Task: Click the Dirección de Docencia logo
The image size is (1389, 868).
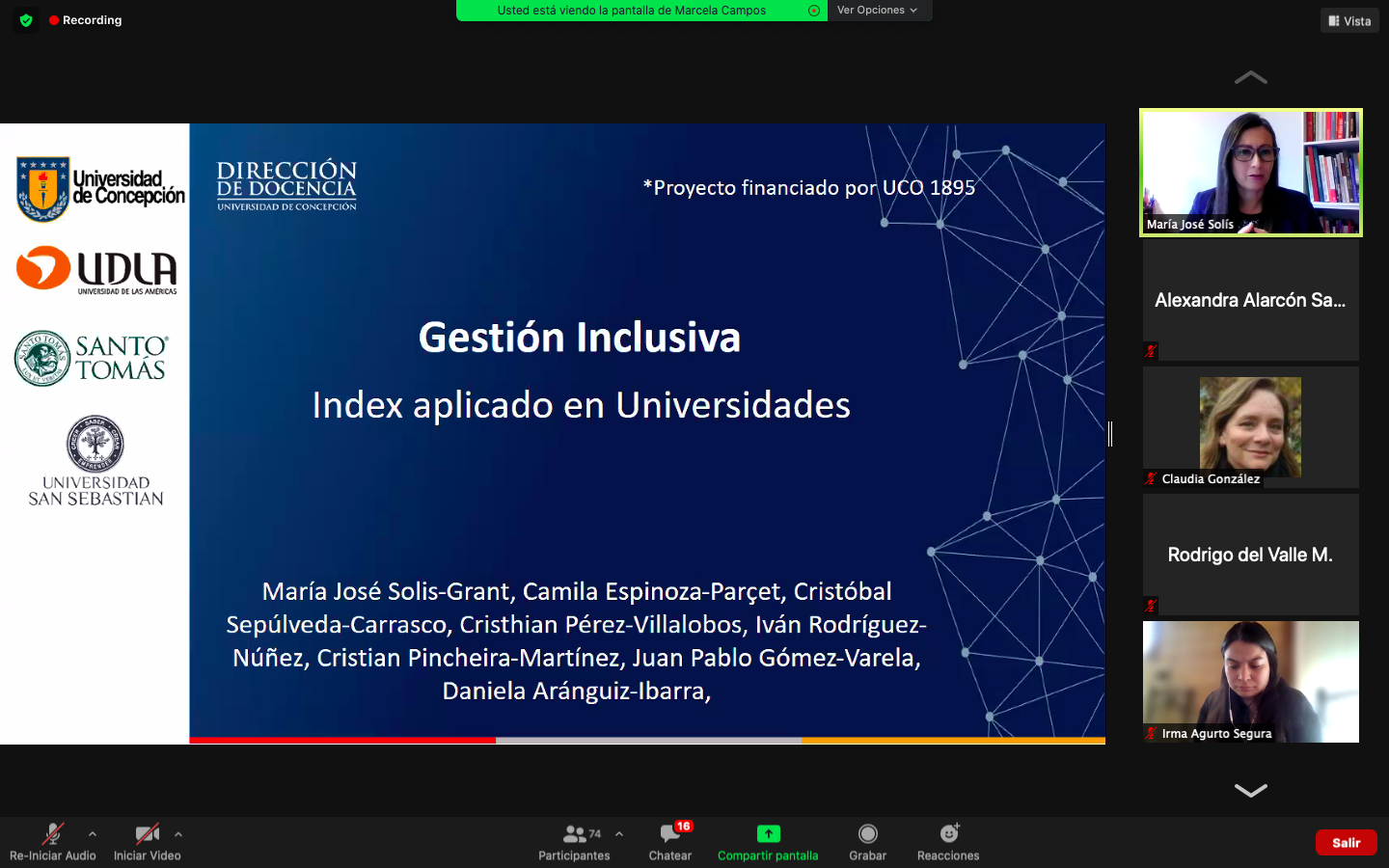Action: point(286,185)
